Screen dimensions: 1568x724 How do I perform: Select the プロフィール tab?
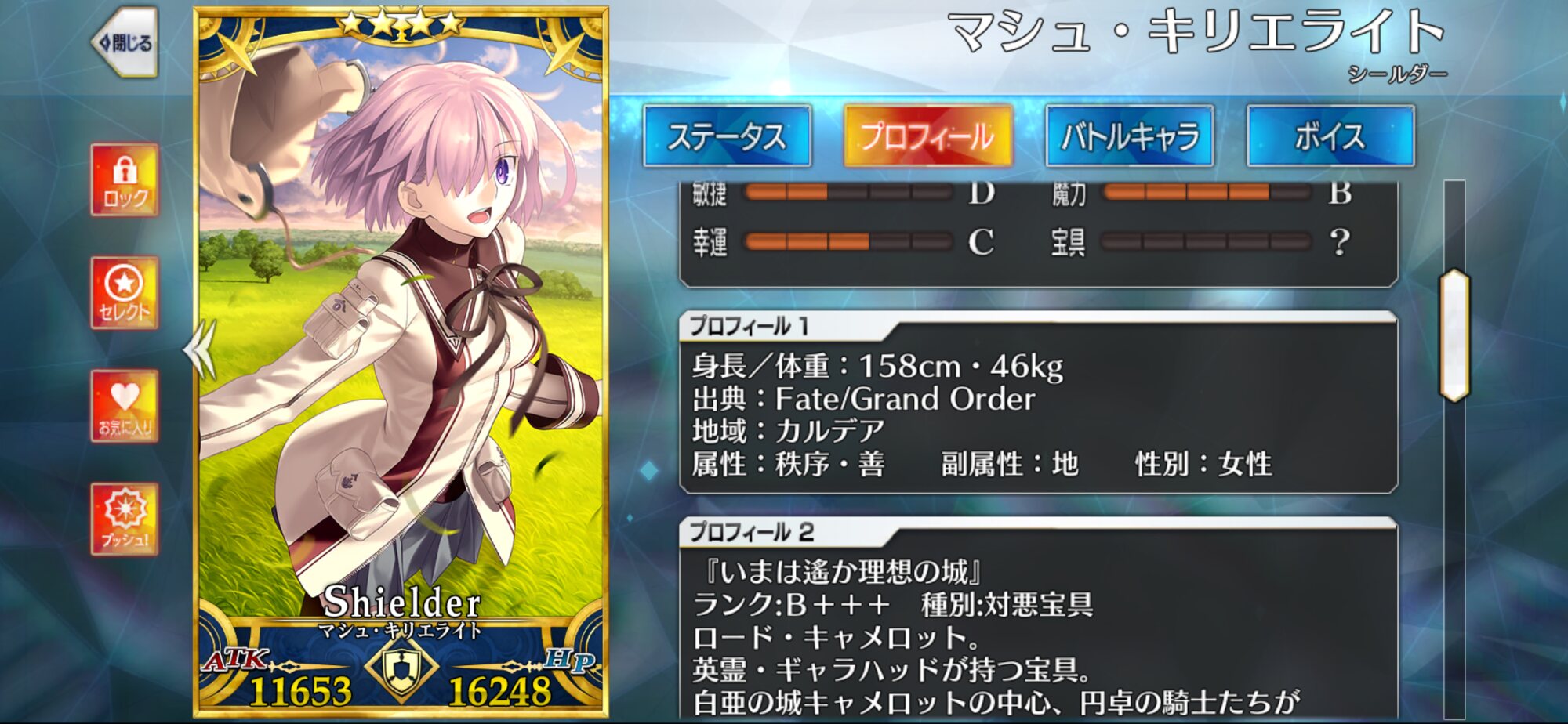927,136
